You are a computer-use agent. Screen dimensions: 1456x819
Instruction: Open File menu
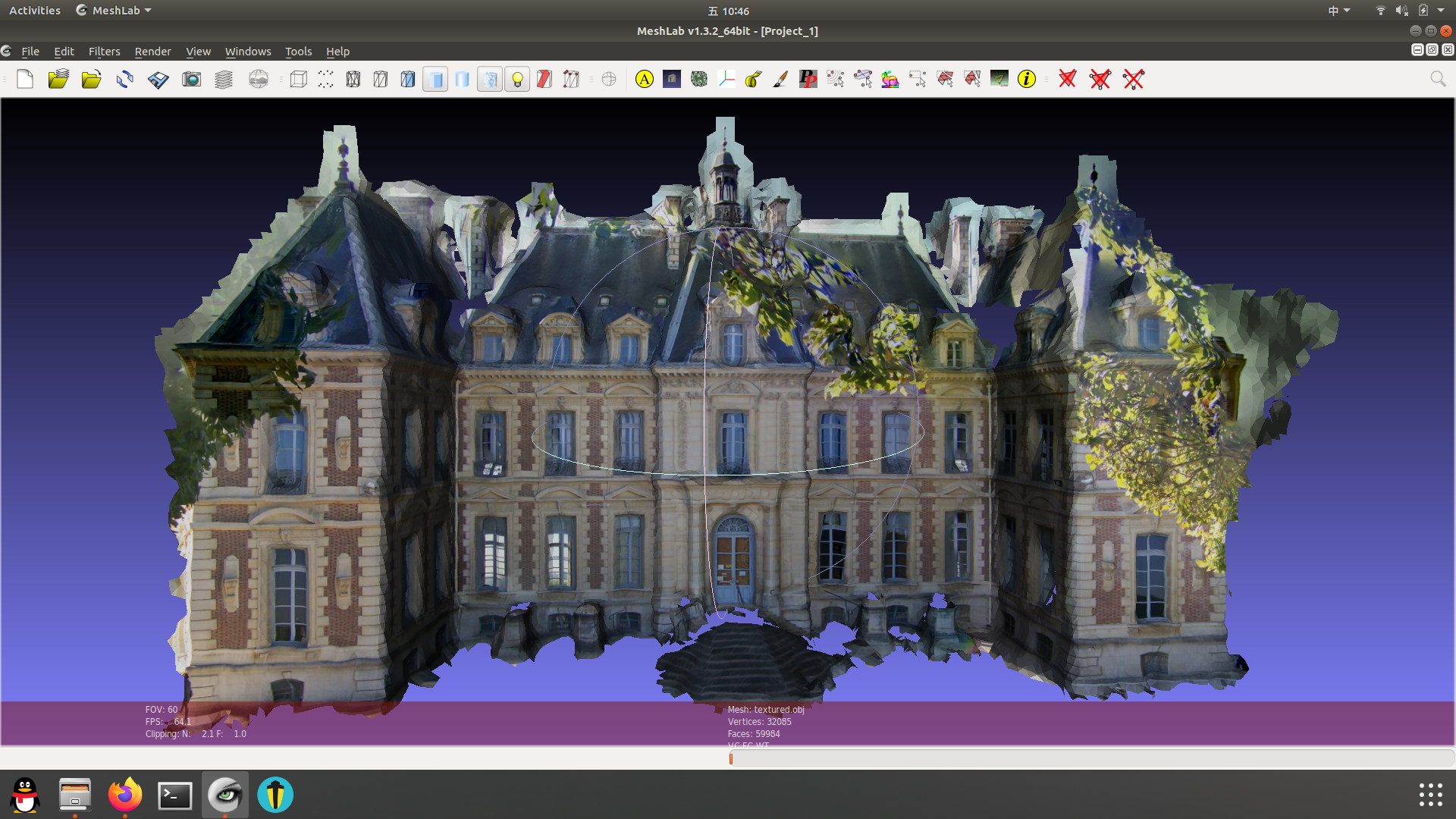[30, 52]
